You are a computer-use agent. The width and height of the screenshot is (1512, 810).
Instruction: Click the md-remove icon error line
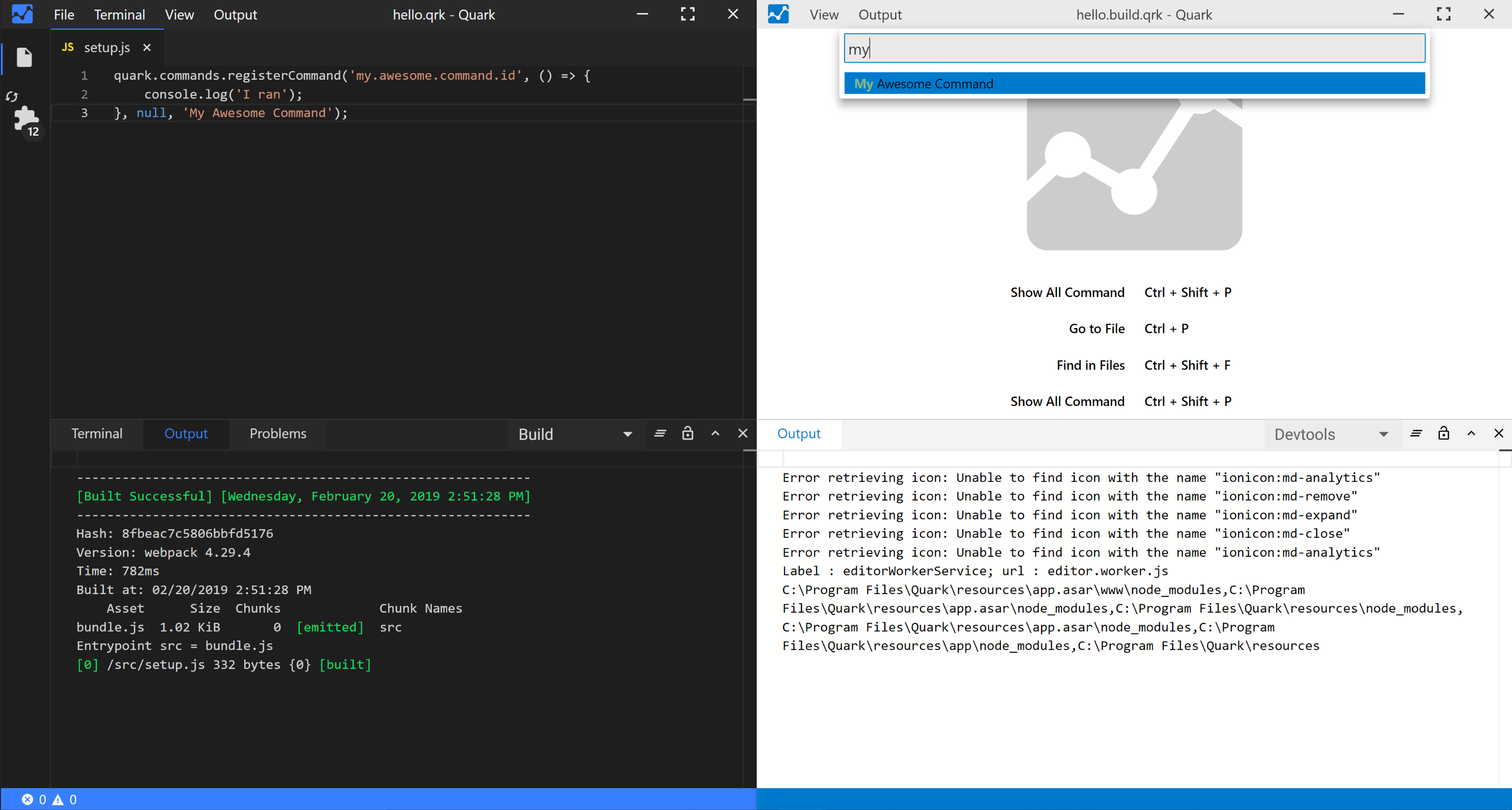click(1070, 496)
